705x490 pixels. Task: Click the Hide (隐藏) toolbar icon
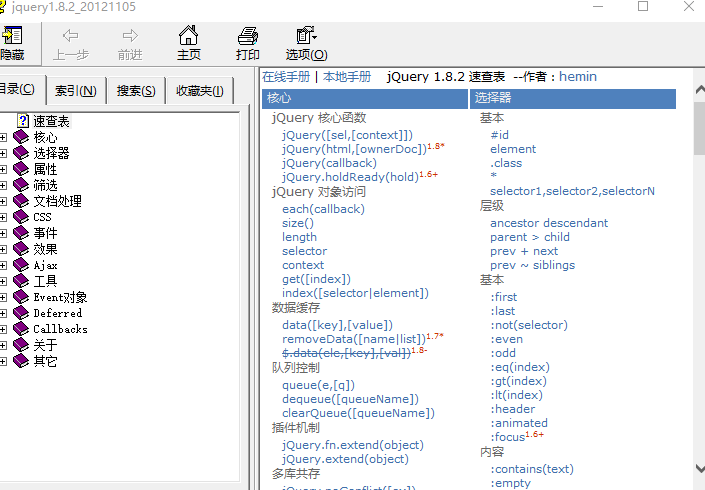click(x=12, y=36)
